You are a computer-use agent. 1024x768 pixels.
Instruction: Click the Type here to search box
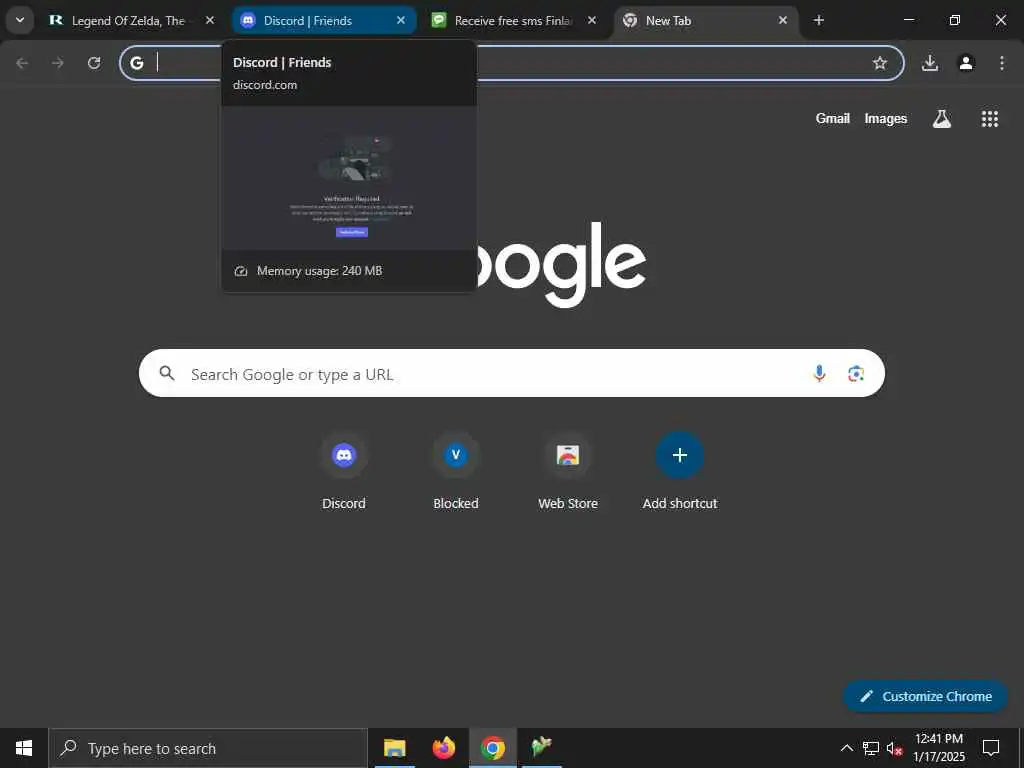[208, 748]
